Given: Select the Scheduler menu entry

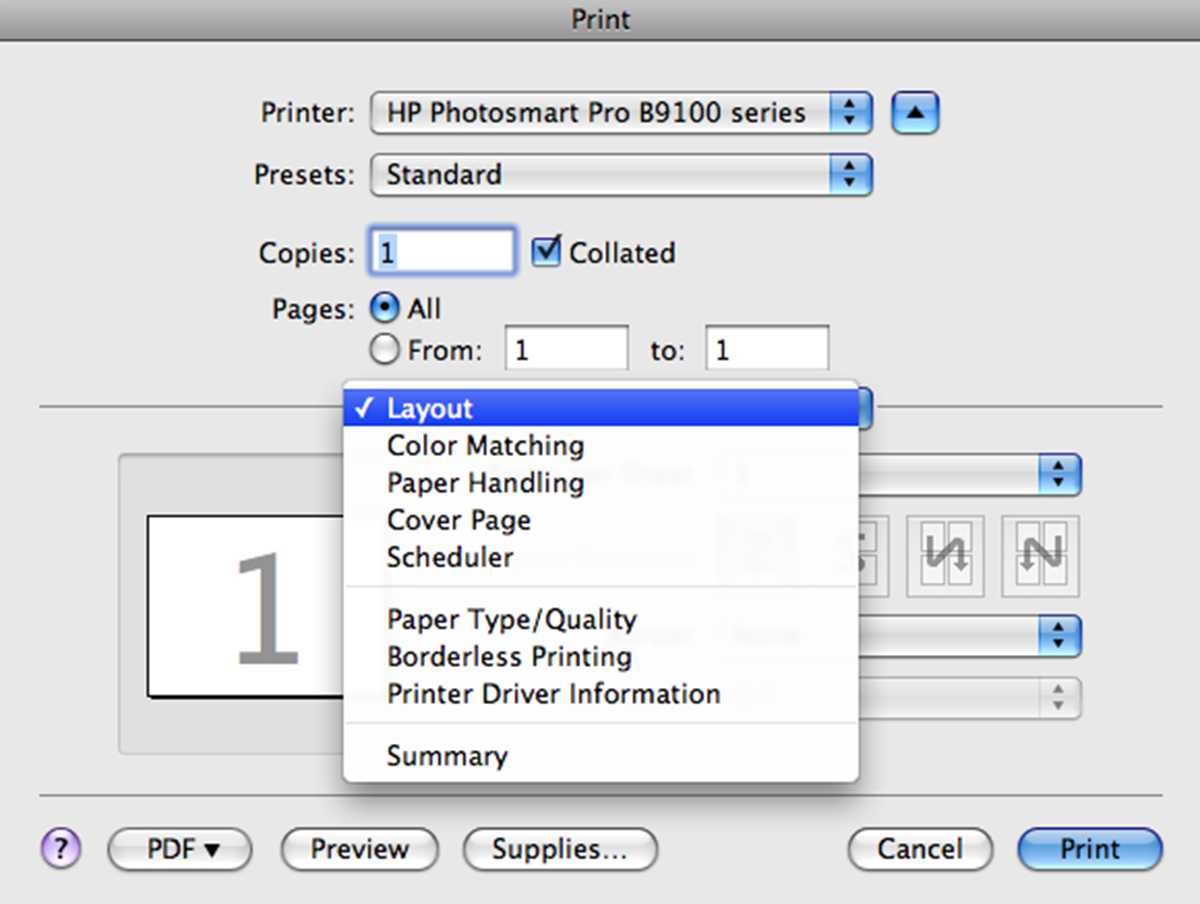Looking at the screenshot, I should click(x=601, y=557).
